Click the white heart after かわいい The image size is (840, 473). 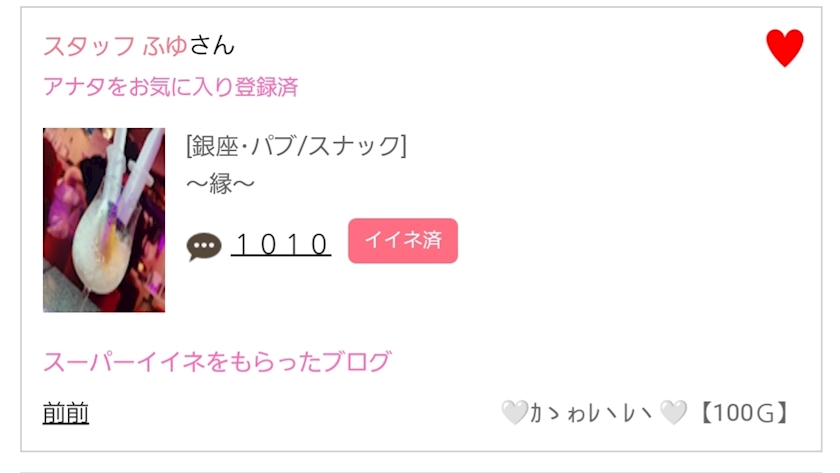coord(674,413)
